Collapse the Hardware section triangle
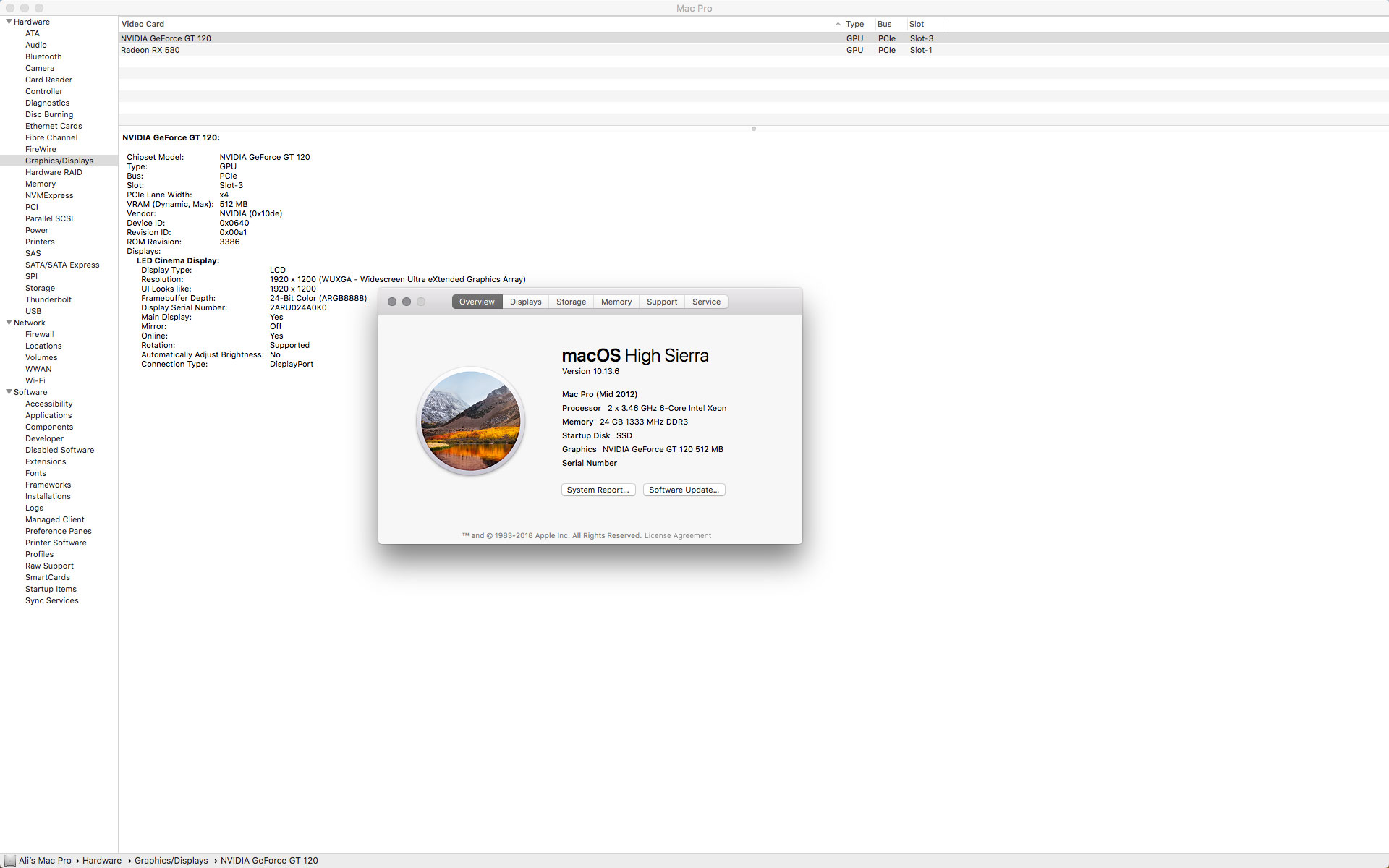The image size is (1389, 868). point(9,22)
